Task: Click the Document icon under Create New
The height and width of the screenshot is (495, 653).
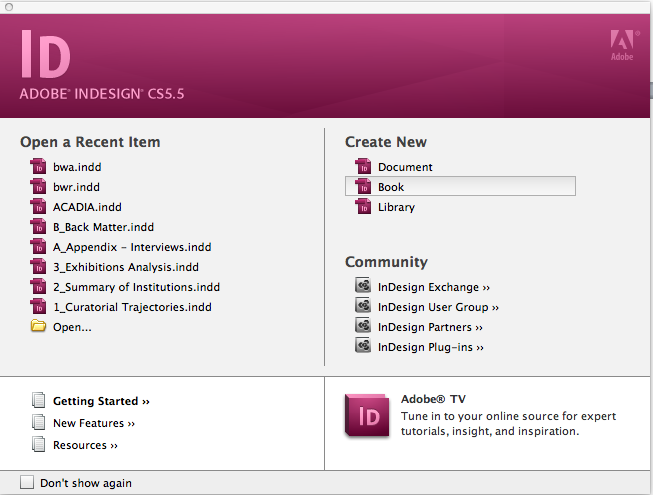Action: (363, 167)
